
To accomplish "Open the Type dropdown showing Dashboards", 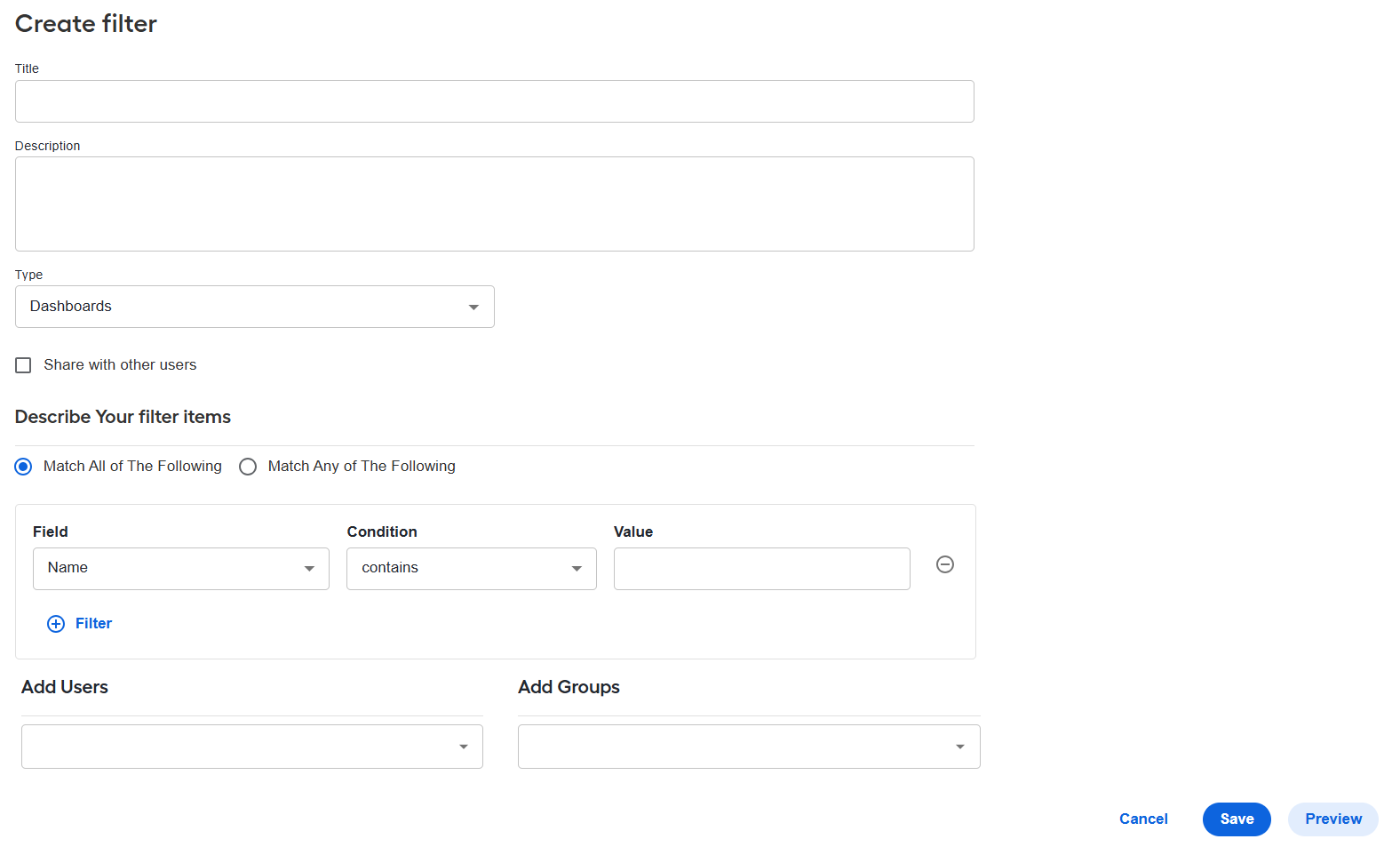I will point(255,307).
